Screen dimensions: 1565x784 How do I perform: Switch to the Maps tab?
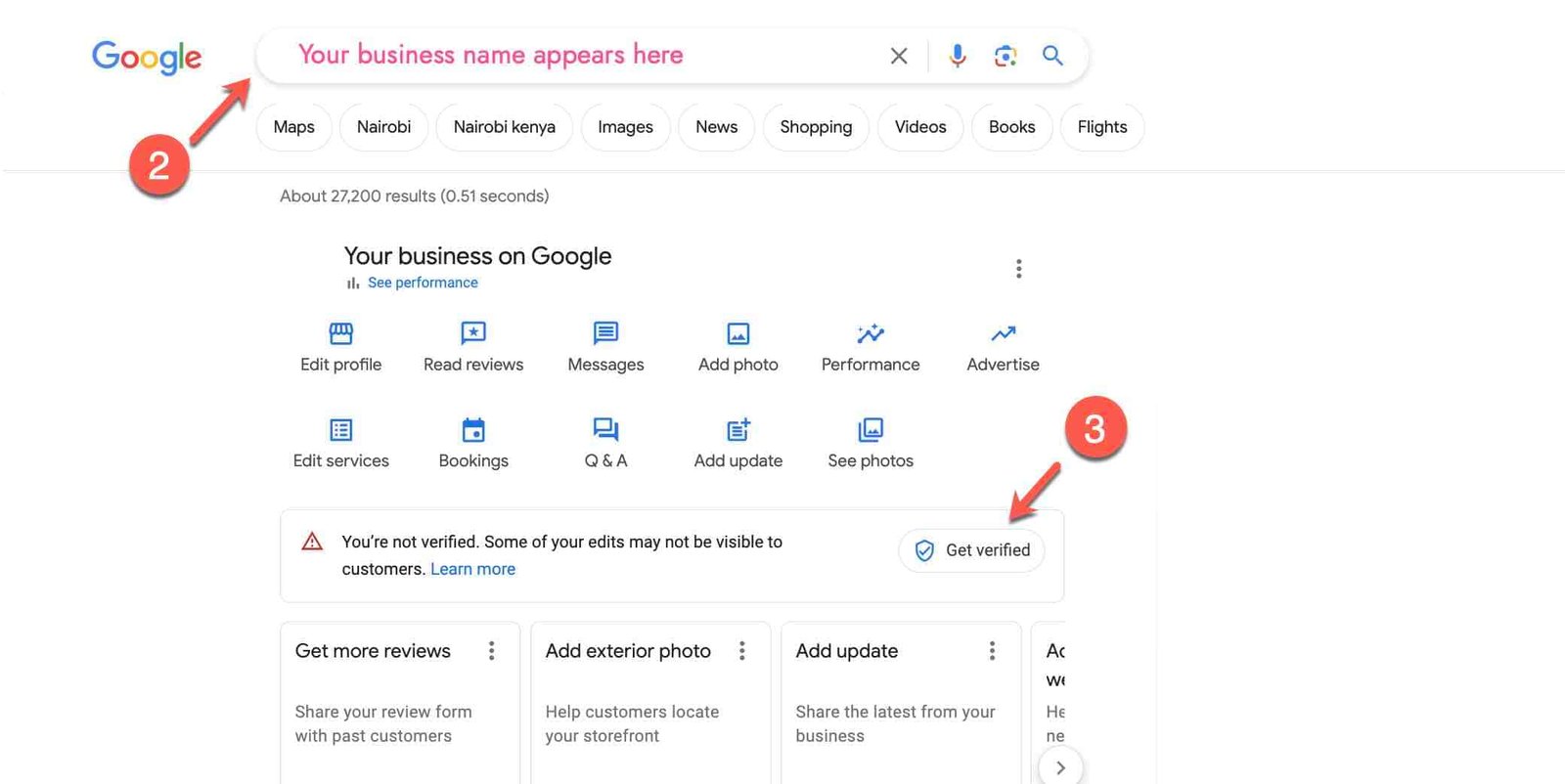[x=293, y=127]
